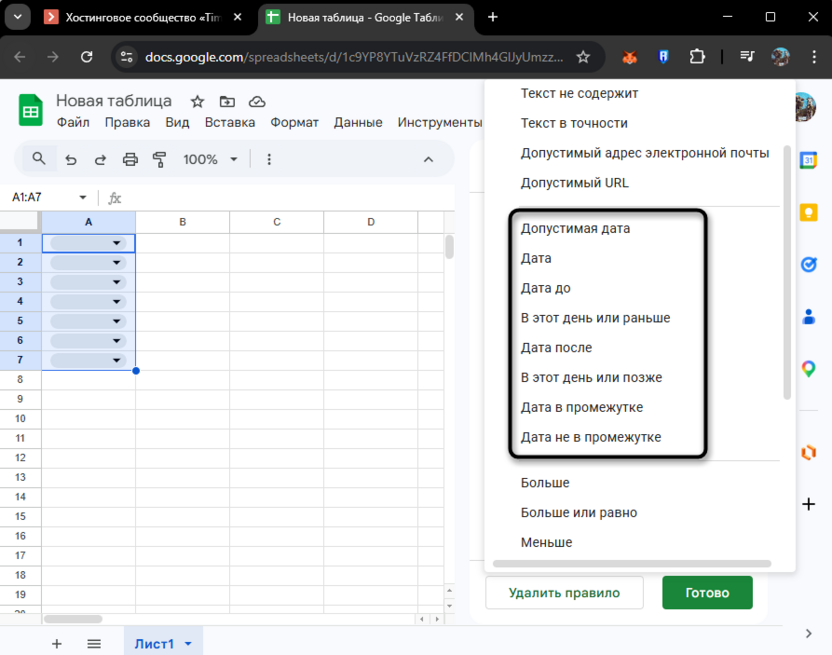Open Google Keep in side panel
The width and height of the screenshot is (832, 655).
tap(809, 212)
